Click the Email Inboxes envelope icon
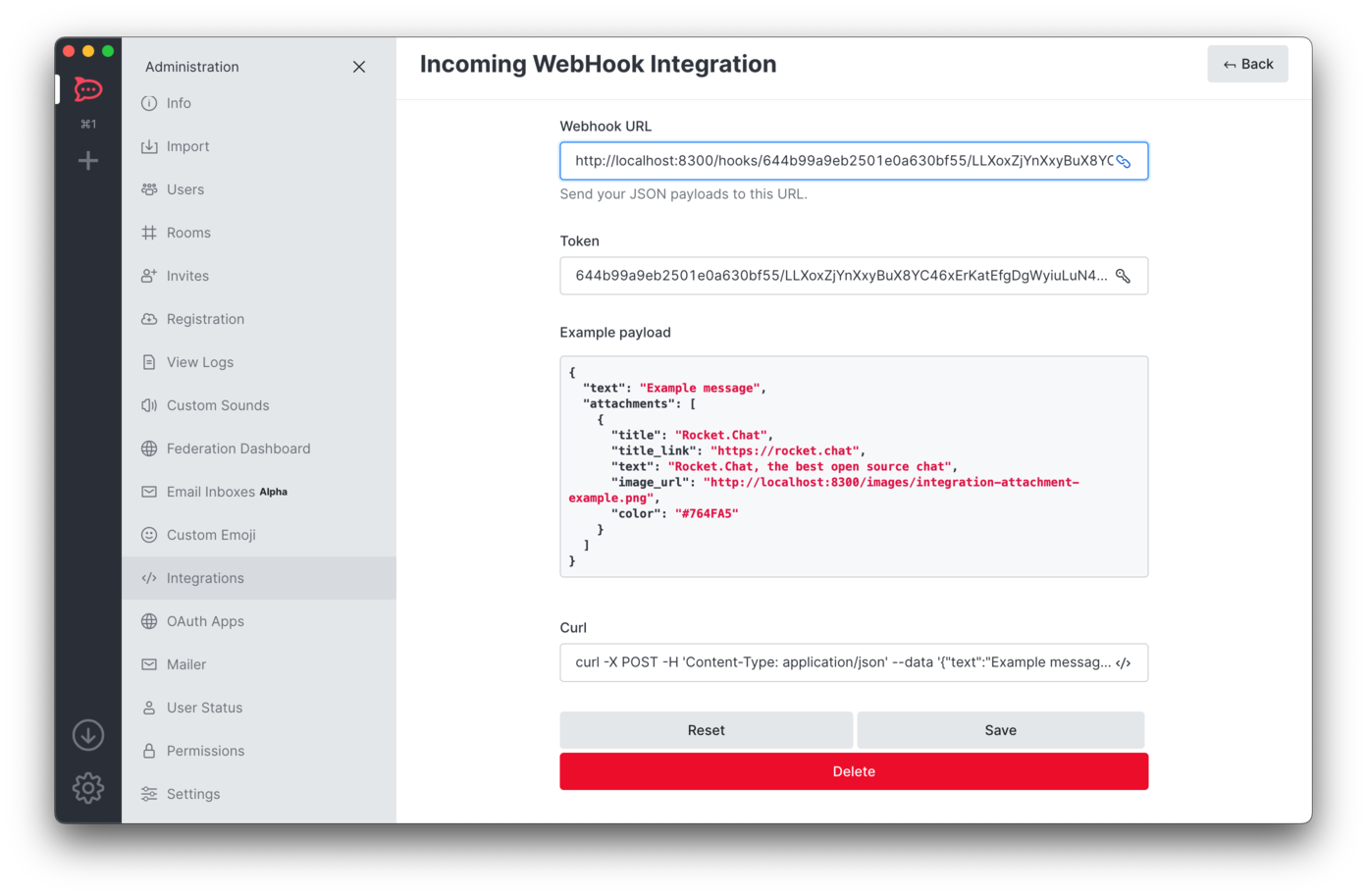 point(149,492)
